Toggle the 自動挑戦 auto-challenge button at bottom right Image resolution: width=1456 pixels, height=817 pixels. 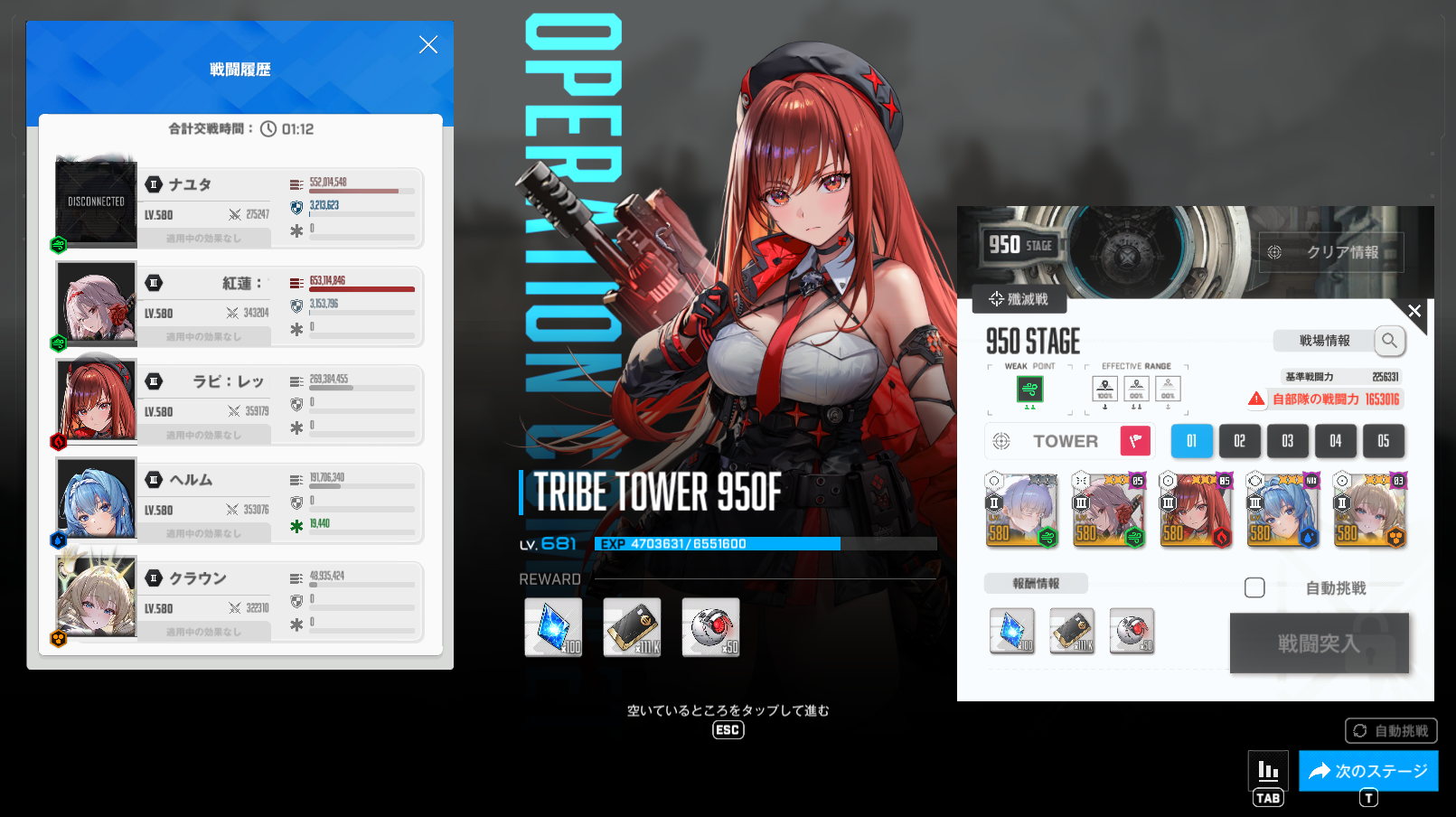pyautogui.click(x=1391, y=730)
